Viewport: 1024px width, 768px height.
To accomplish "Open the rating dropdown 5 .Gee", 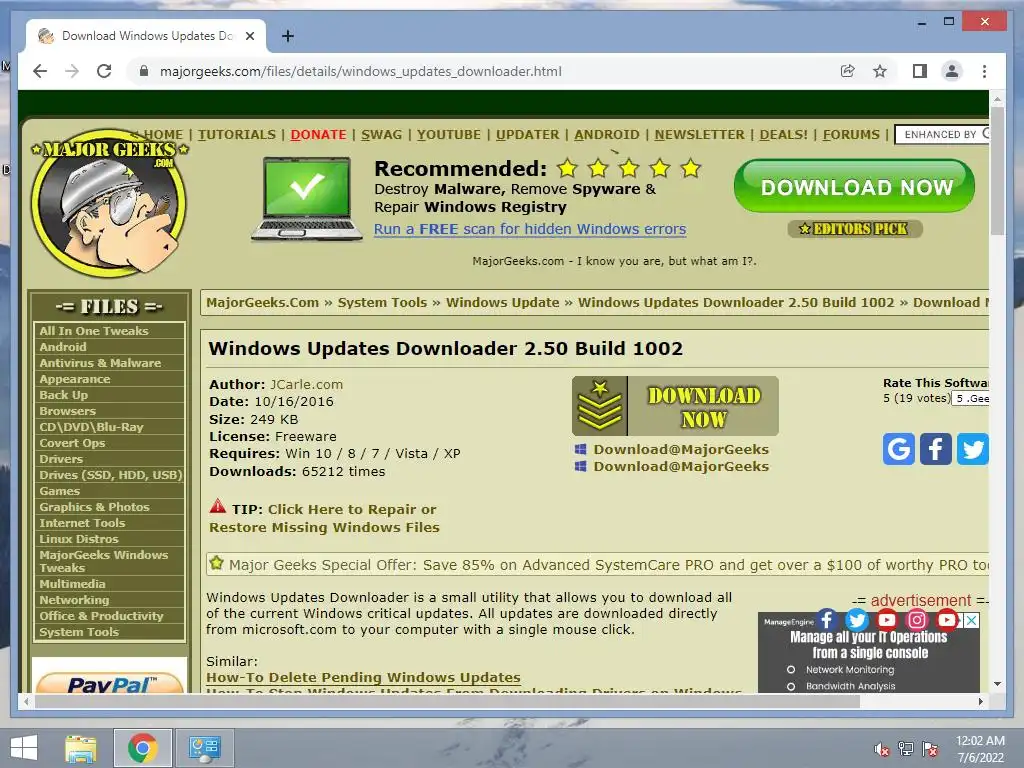I will [x=970, y=398].
